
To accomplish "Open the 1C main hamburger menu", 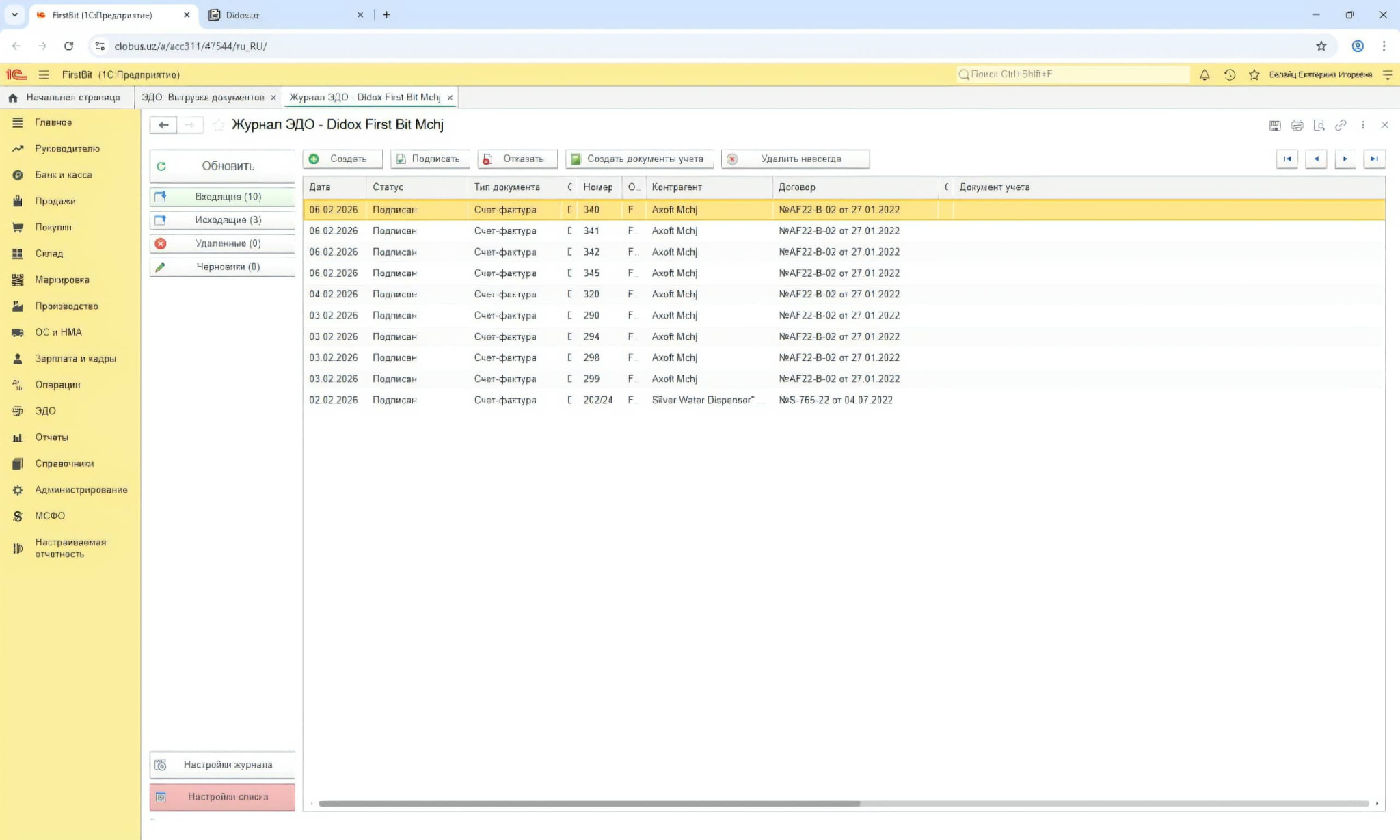I will click(44, 74).
